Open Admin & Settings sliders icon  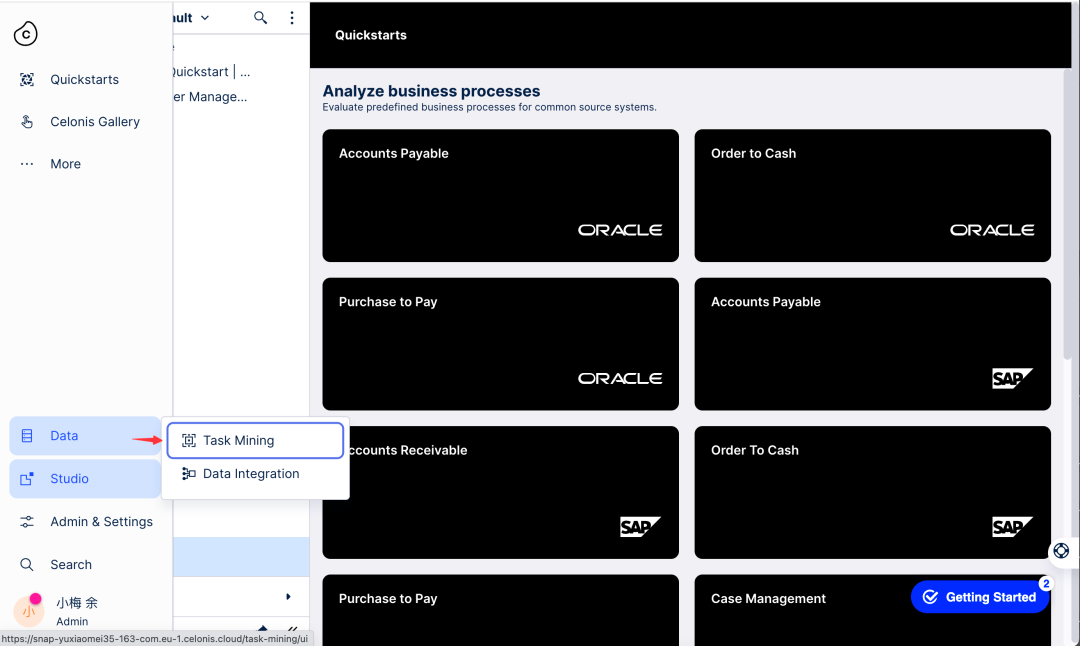click(x=27, y=522)
